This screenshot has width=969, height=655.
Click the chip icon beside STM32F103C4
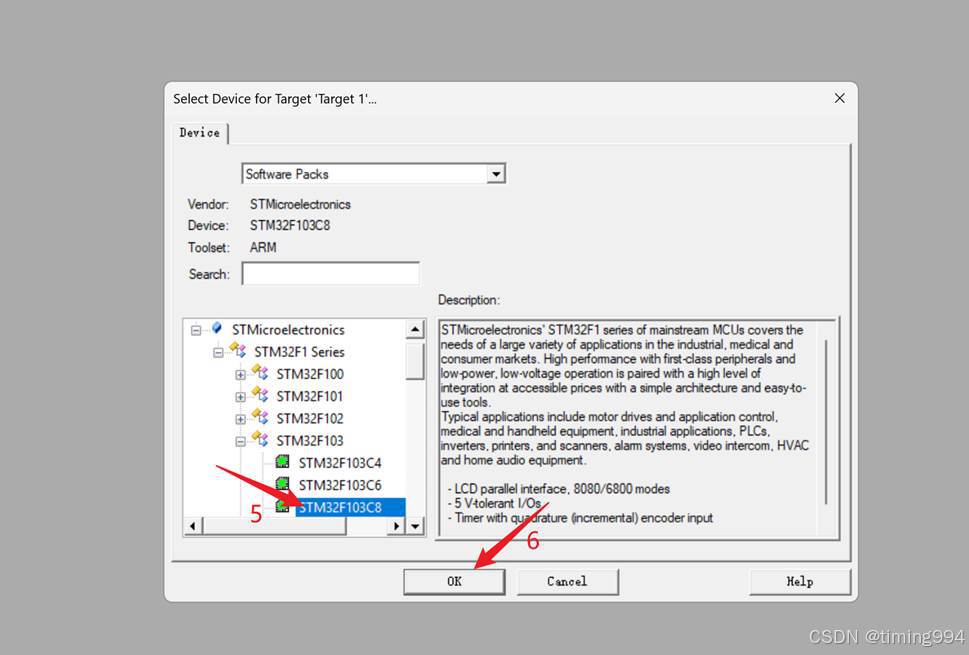click(x=282, y=462)
